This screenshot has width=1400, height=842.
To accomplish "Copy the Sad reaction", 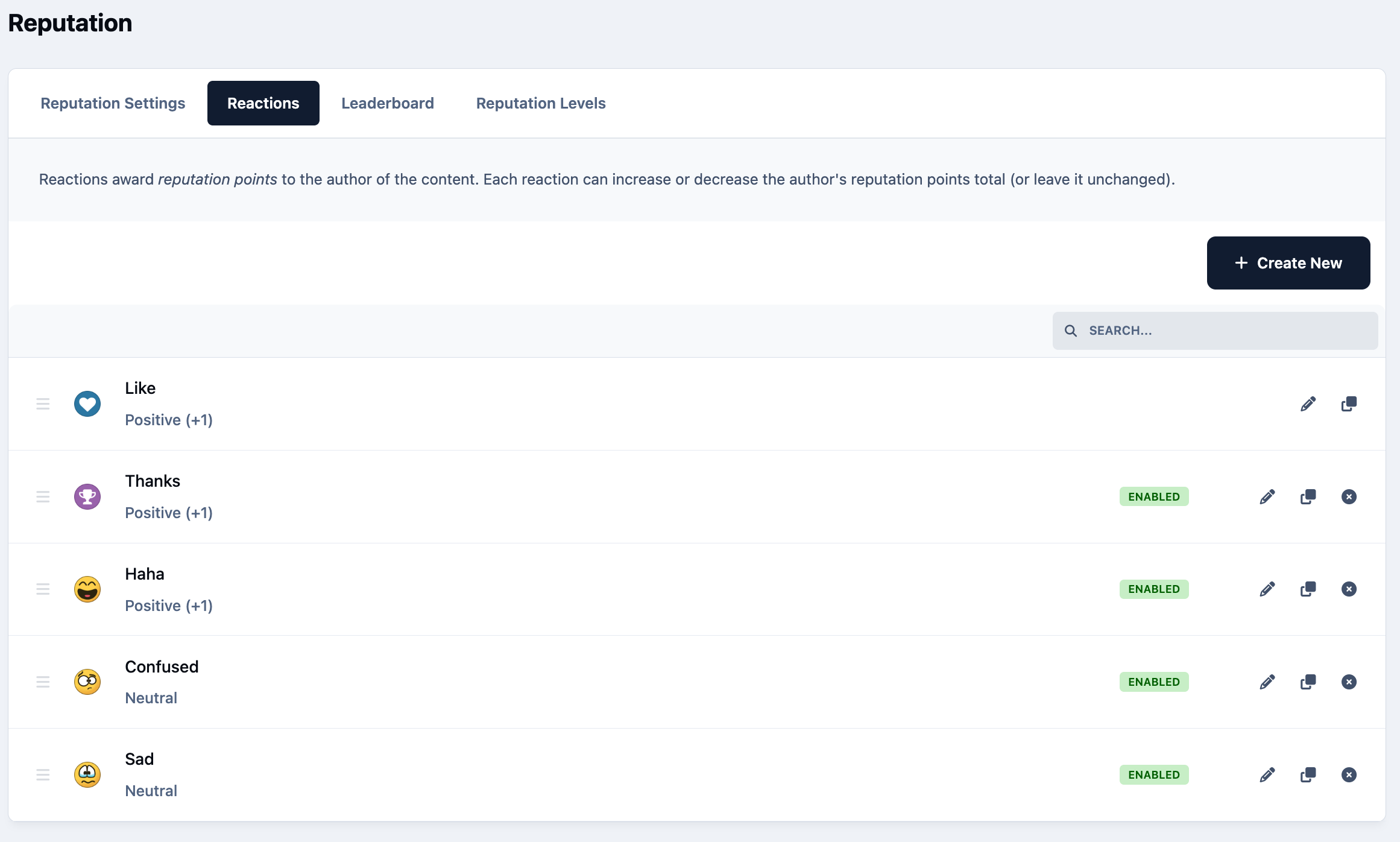I will click(x=1308, y=775).
